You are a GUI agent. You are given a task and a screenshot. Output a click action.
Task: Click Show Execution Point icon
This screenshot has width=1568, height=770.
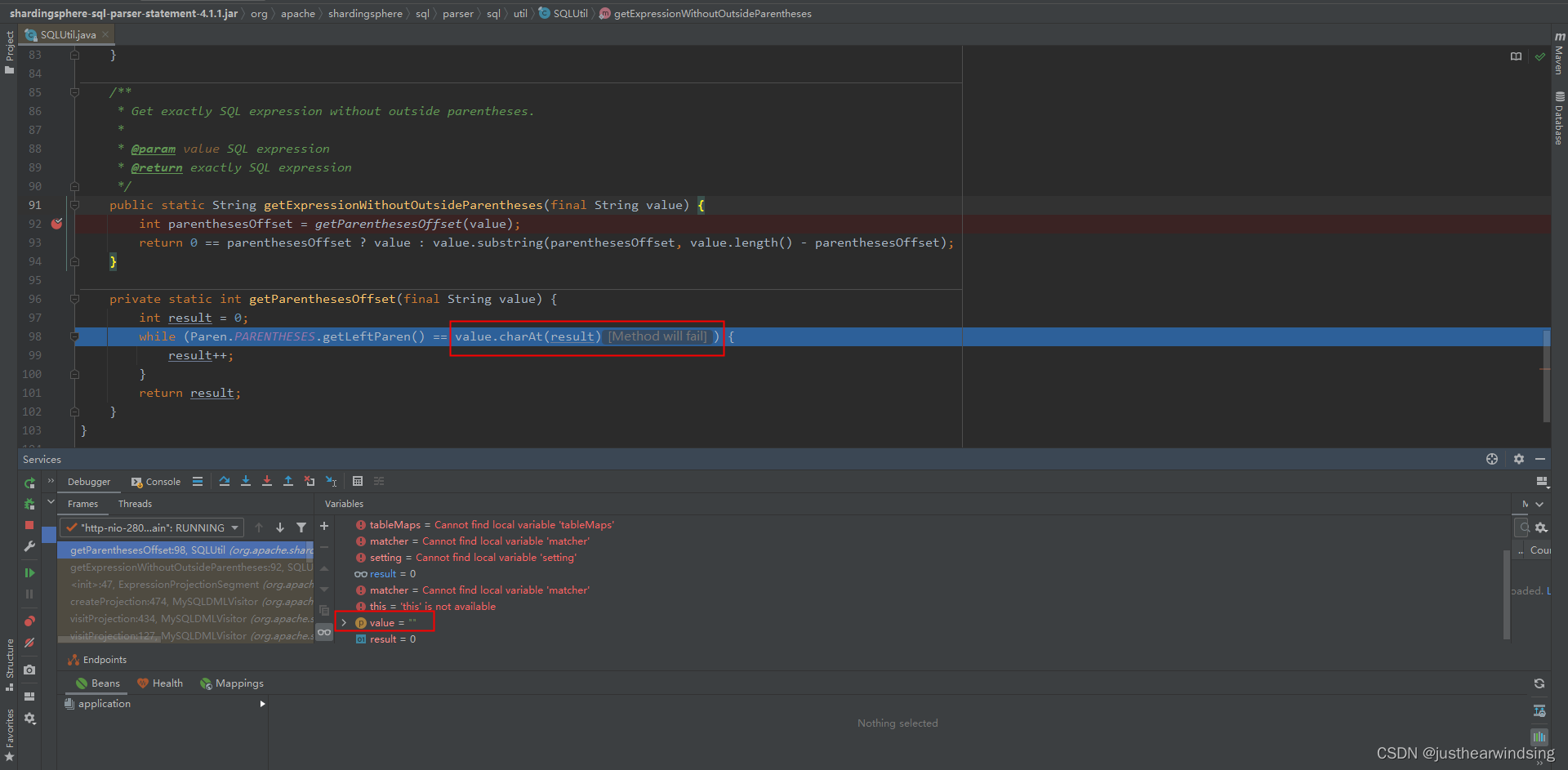(198, 482)
